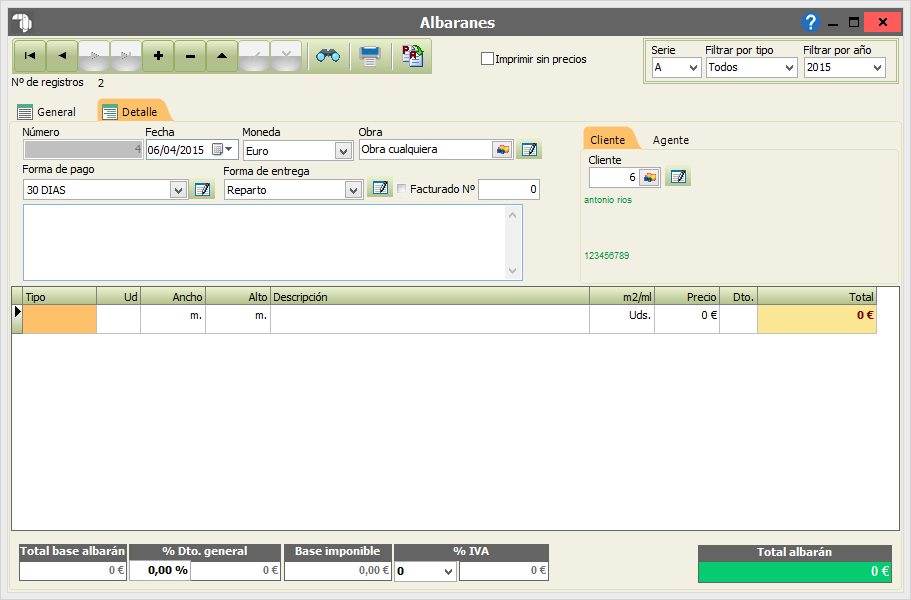
Task: Toggle the Facturado checkbox
Action: tap(401, 189)
